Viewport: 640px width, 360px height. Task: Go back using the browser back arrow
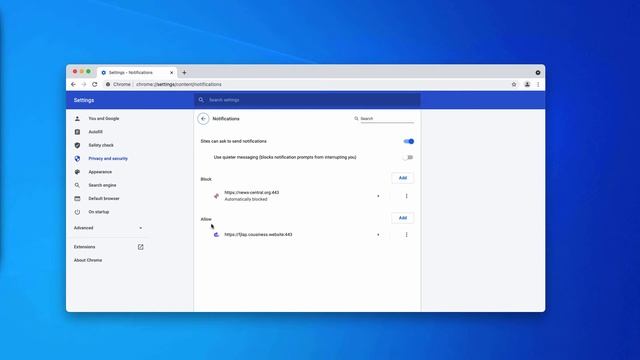click(x=73, y=84)
